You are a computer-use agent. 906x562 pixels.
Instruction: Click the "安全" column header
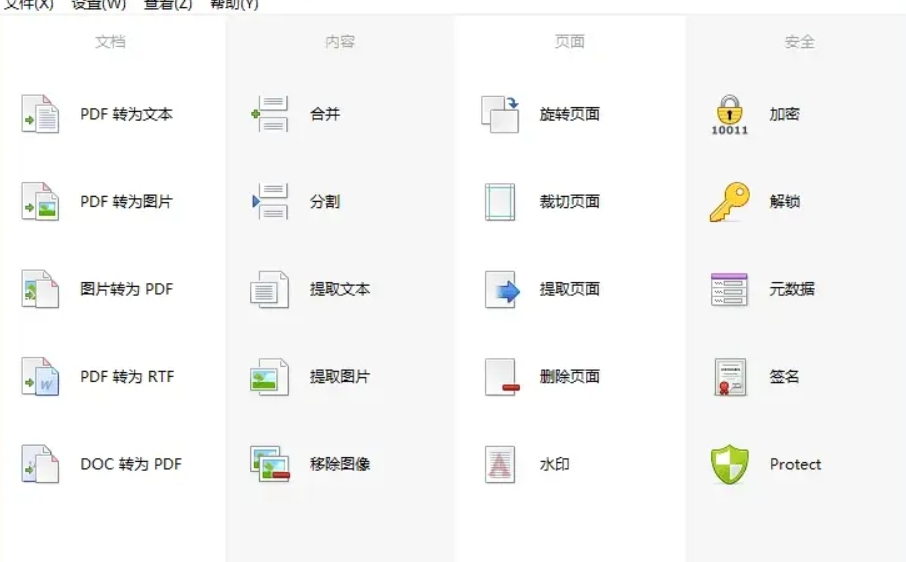tap(800, 42)
